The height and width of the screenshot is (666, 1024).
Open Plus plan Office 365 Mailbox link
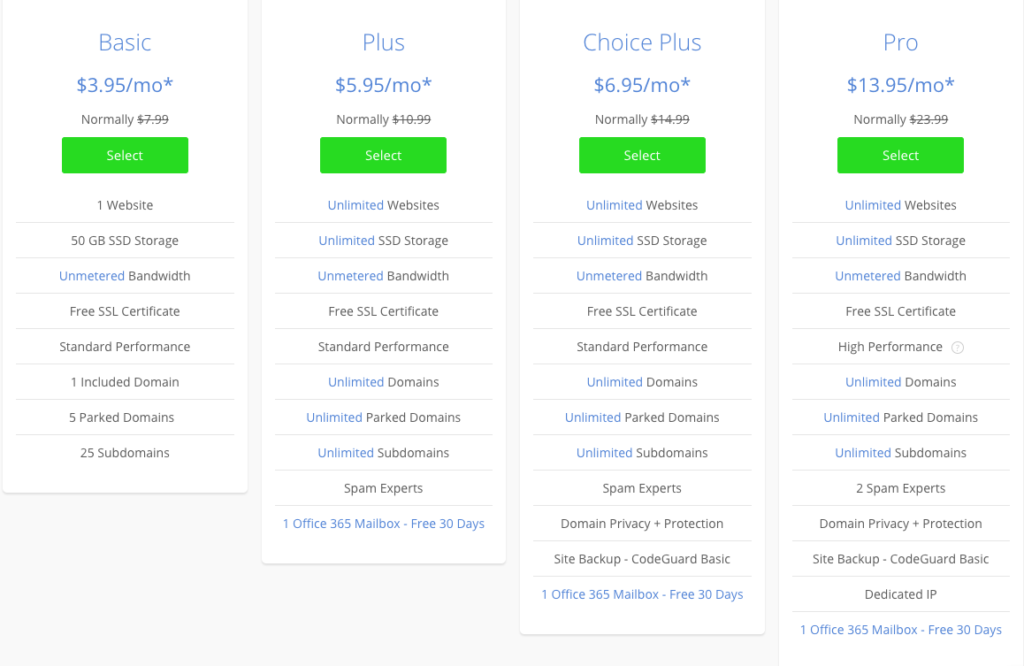[383, 524]
